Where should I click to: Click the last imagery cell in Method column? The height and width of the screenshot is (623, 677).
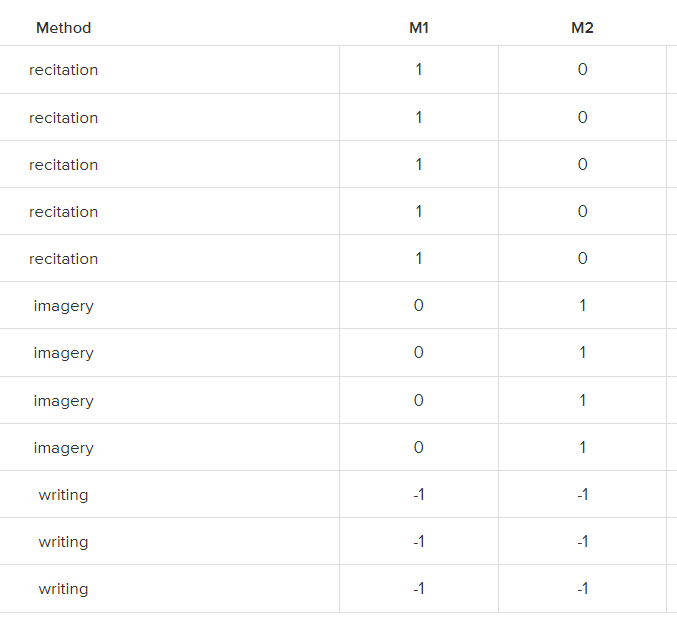(63, 448)
